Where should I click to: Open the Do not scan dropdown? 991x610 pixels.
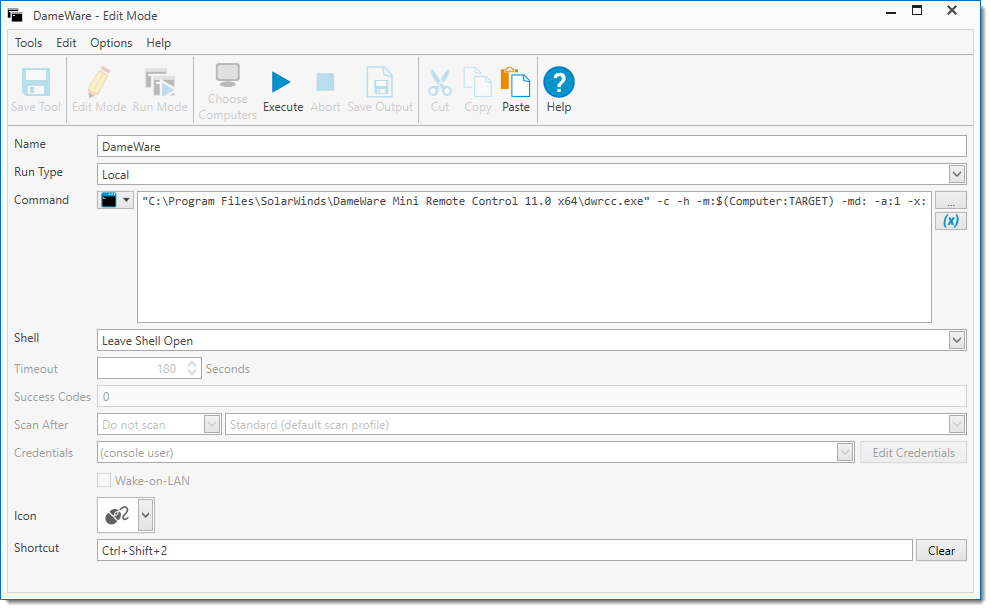[x=212, y=424]
